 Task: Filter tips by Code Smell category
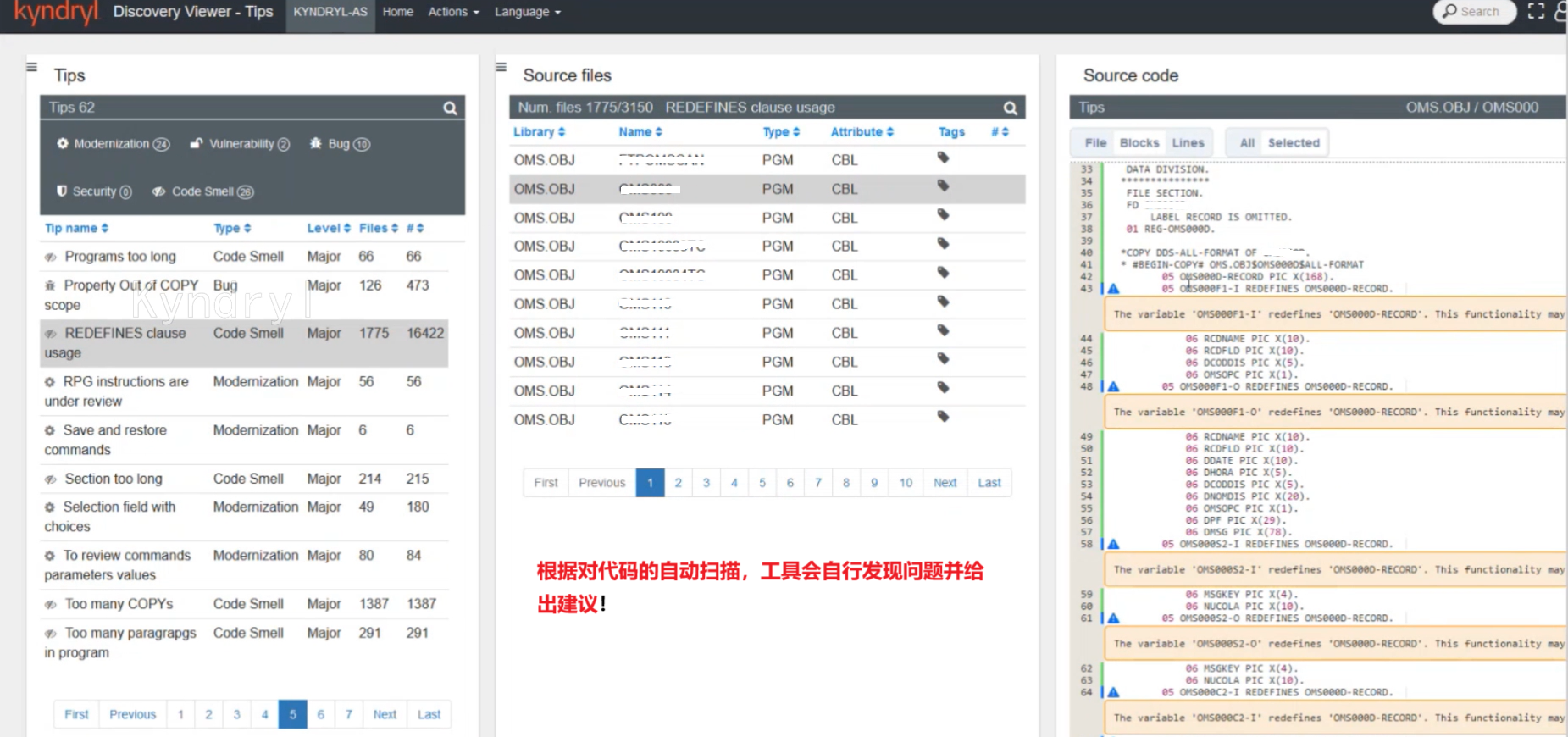[203, 191]
